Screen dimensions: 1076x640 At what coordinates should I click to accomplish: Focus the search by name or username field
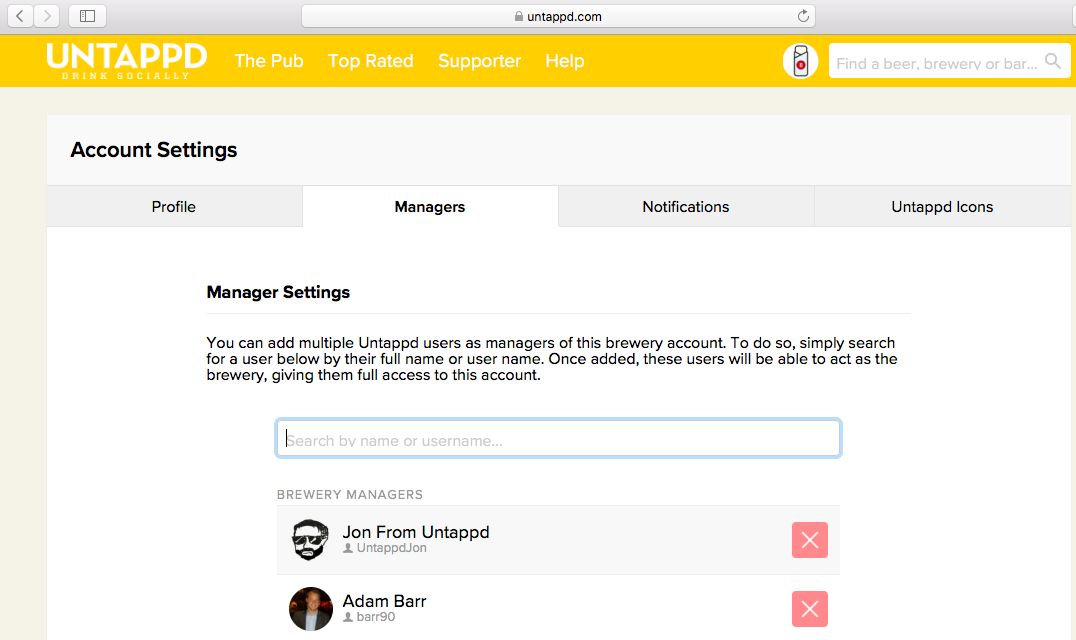558,438
